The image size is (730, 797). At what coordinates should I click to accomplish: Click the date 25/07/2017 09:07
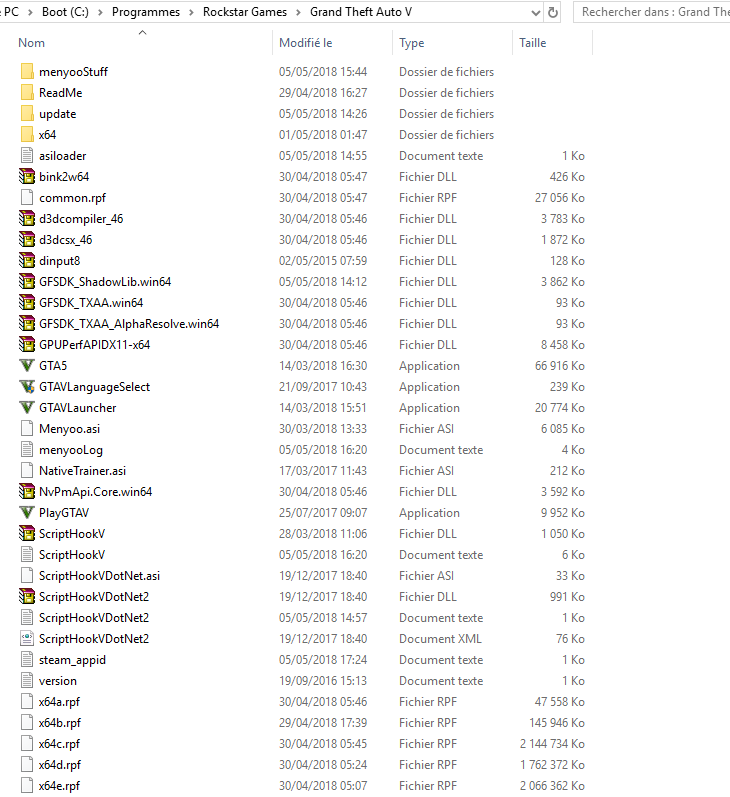pos(323,513)
